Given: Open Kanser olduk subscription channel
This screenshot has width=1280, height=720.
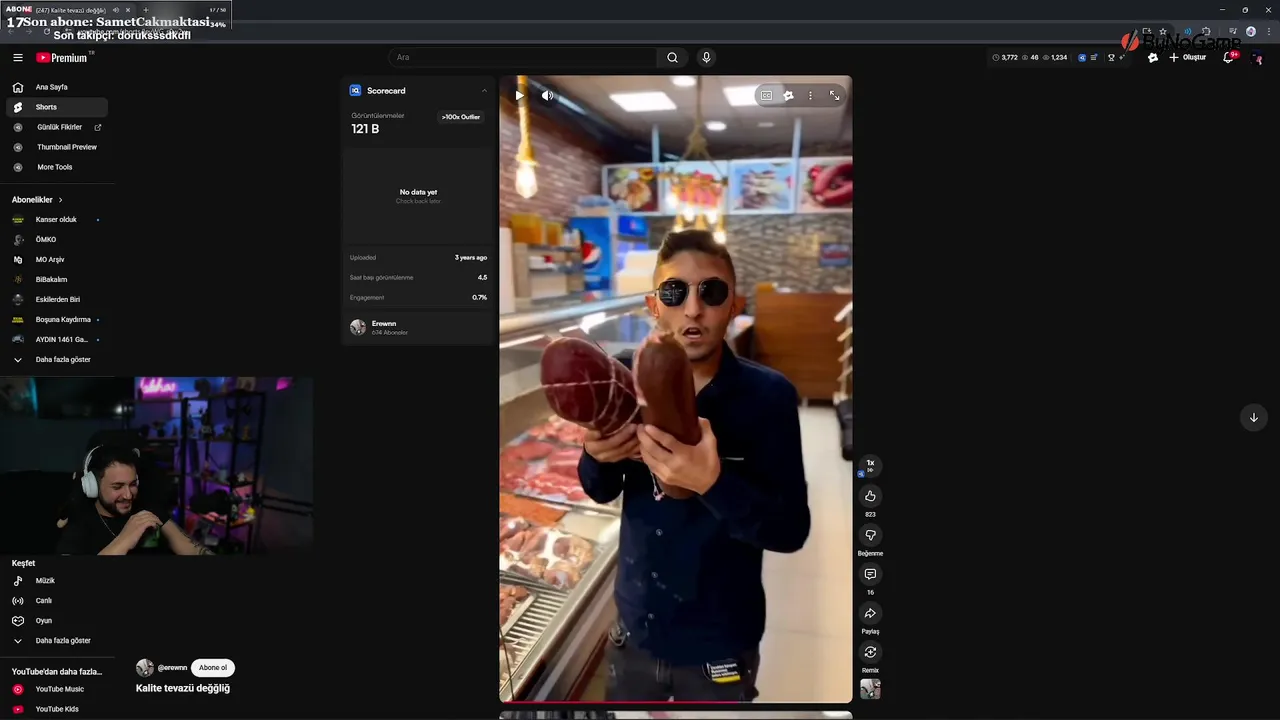Looking at the screenshot, I should 57,219.
